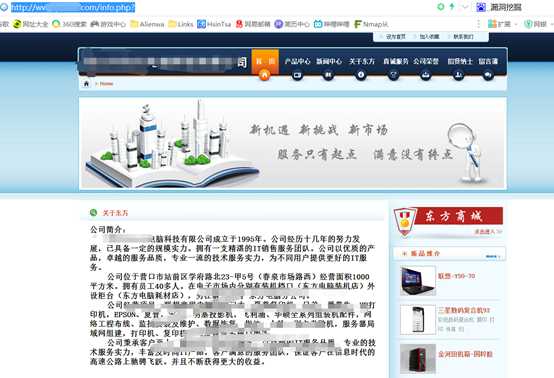
Task: Open 新闻中心 navigation item
Action: pos(329,61)
